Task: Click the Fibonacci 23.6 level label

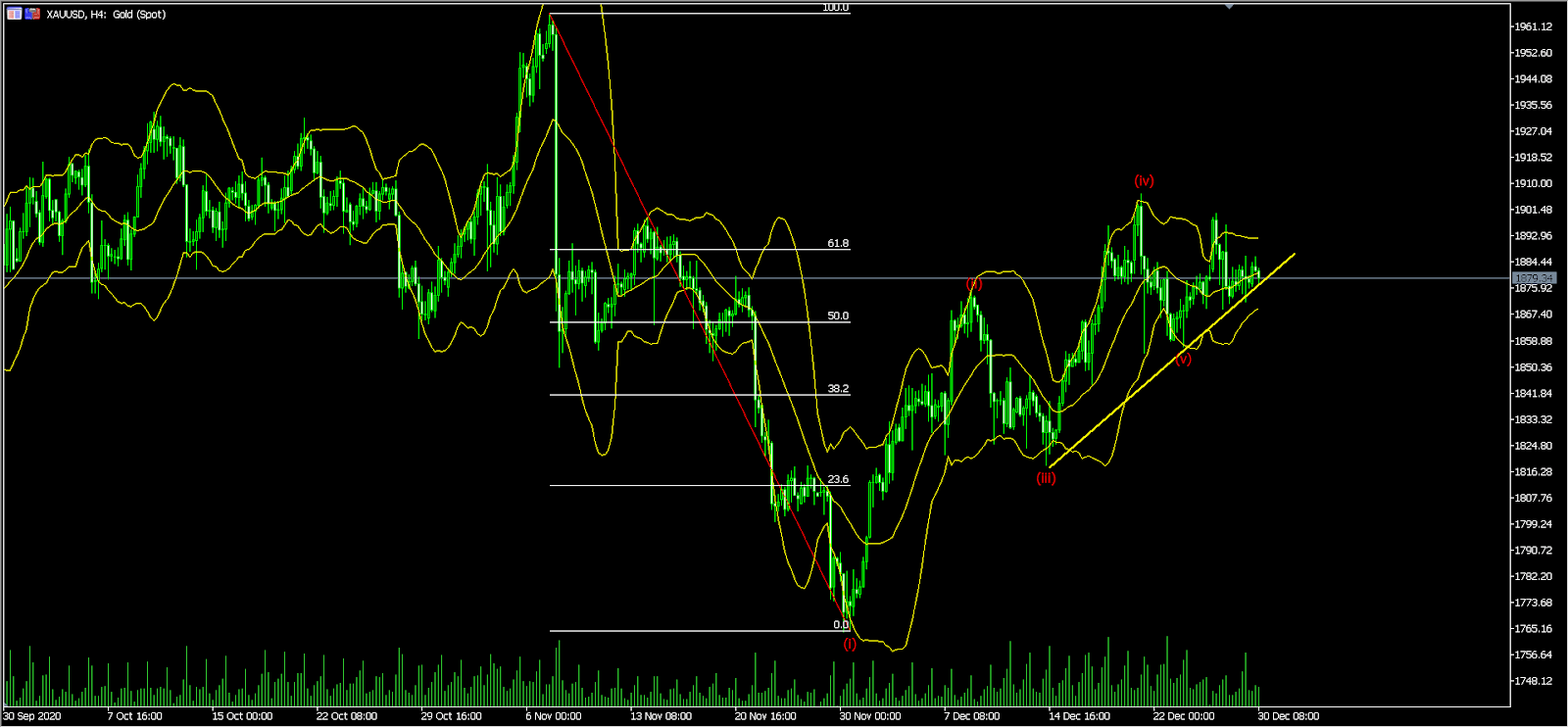Action: 837,479
